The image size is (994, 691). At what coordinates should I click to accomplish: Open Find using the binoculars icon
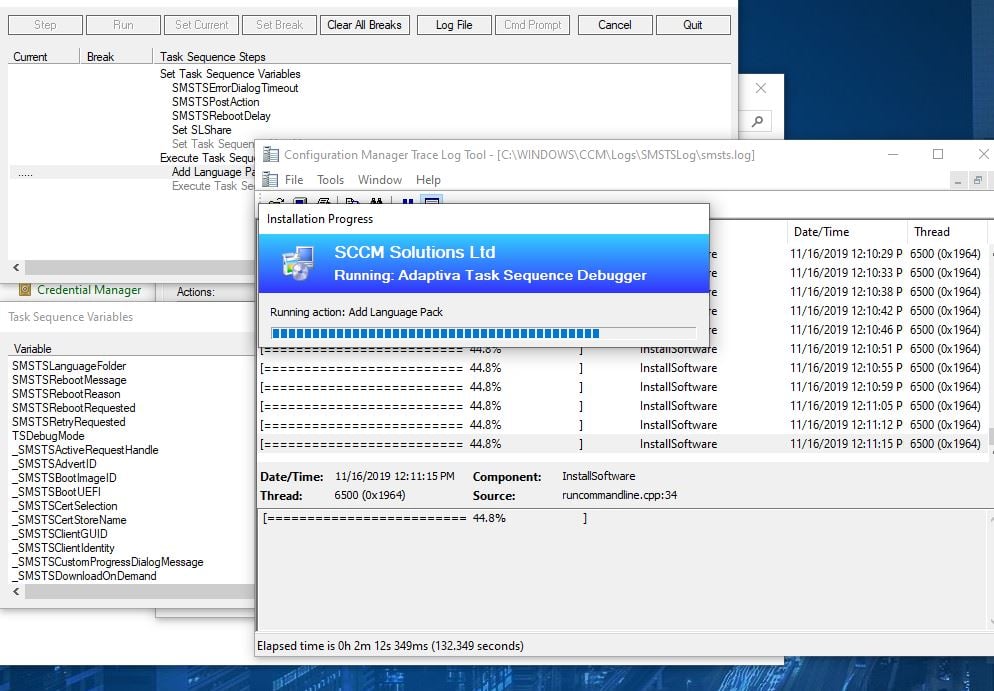[377, 202]
